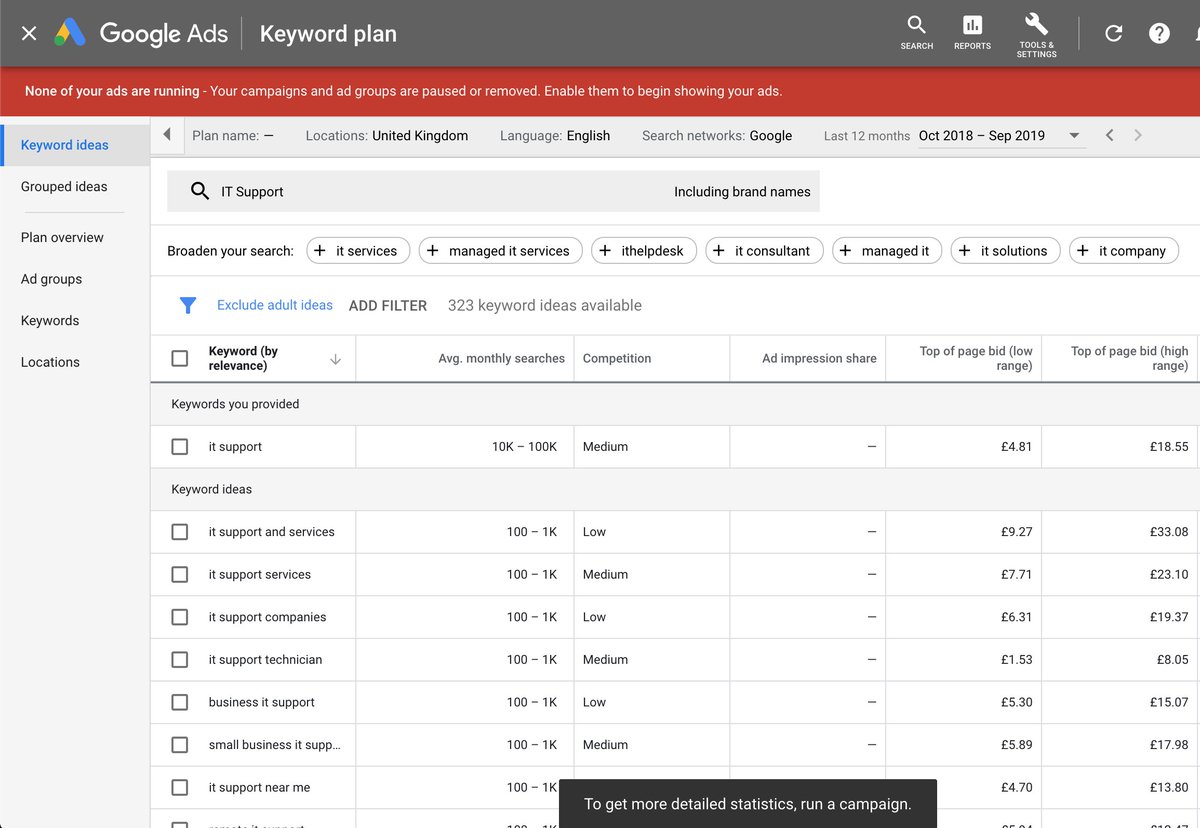Open the Reports icon in the header

[x=972, y=32]
